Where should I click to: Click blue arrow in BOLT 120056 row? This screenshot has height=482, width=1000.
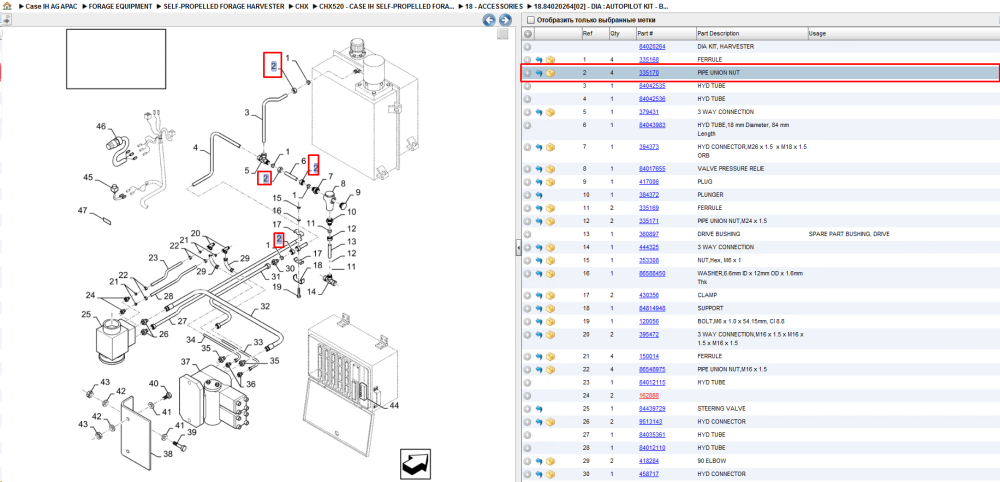[x=539, y=321]
